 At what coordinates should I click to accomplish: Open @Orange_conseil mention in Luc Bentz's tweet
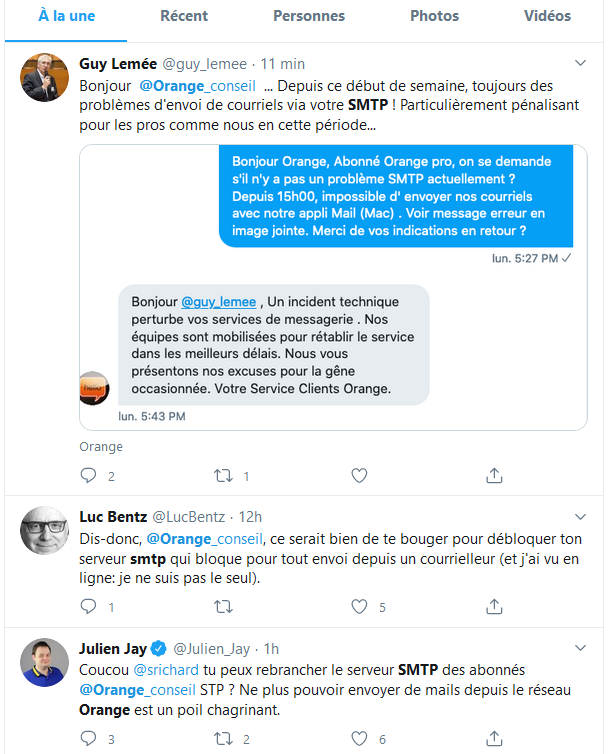[205, 539]
